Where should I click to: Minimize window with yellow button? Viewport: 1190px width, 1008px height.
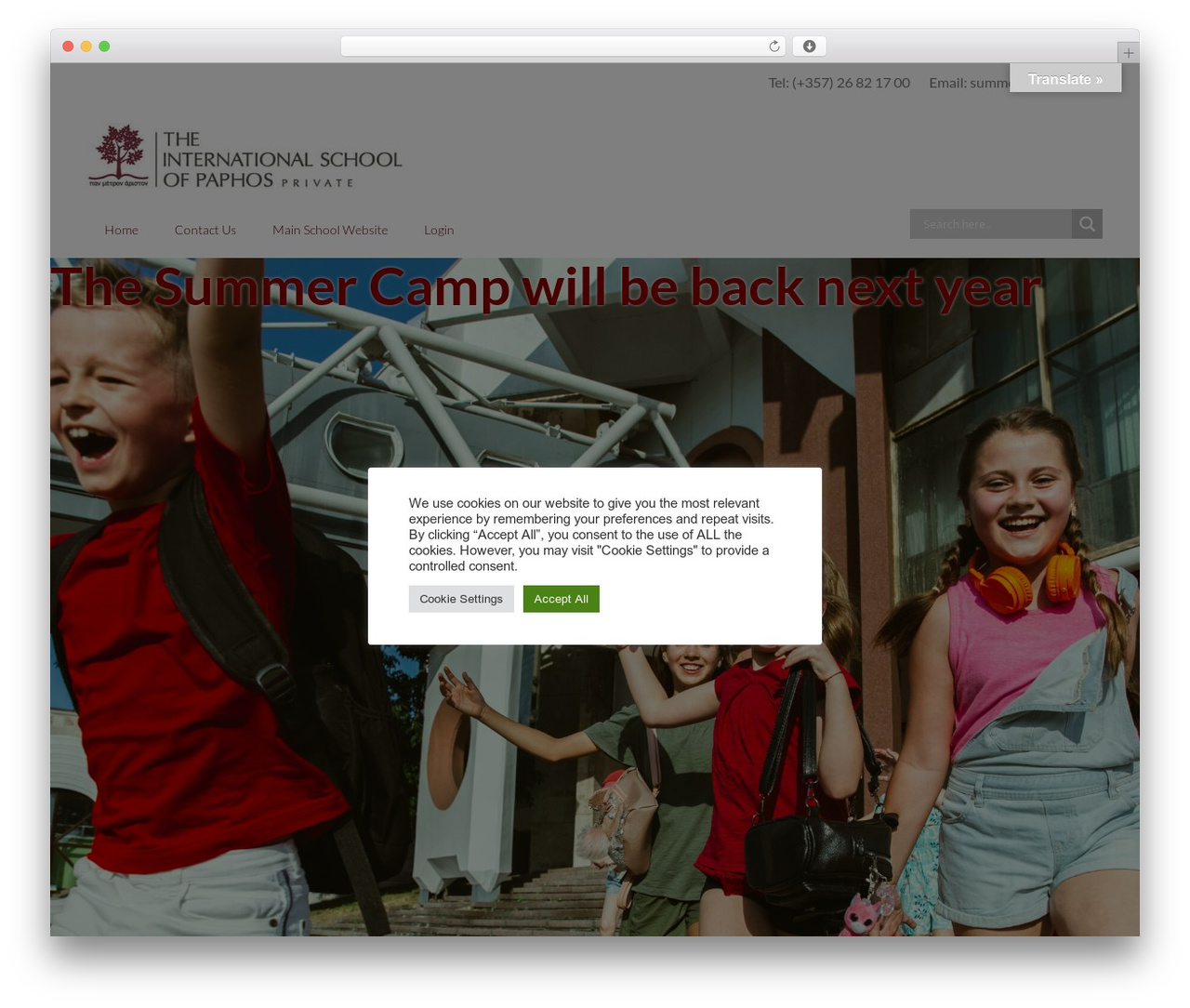86,46
